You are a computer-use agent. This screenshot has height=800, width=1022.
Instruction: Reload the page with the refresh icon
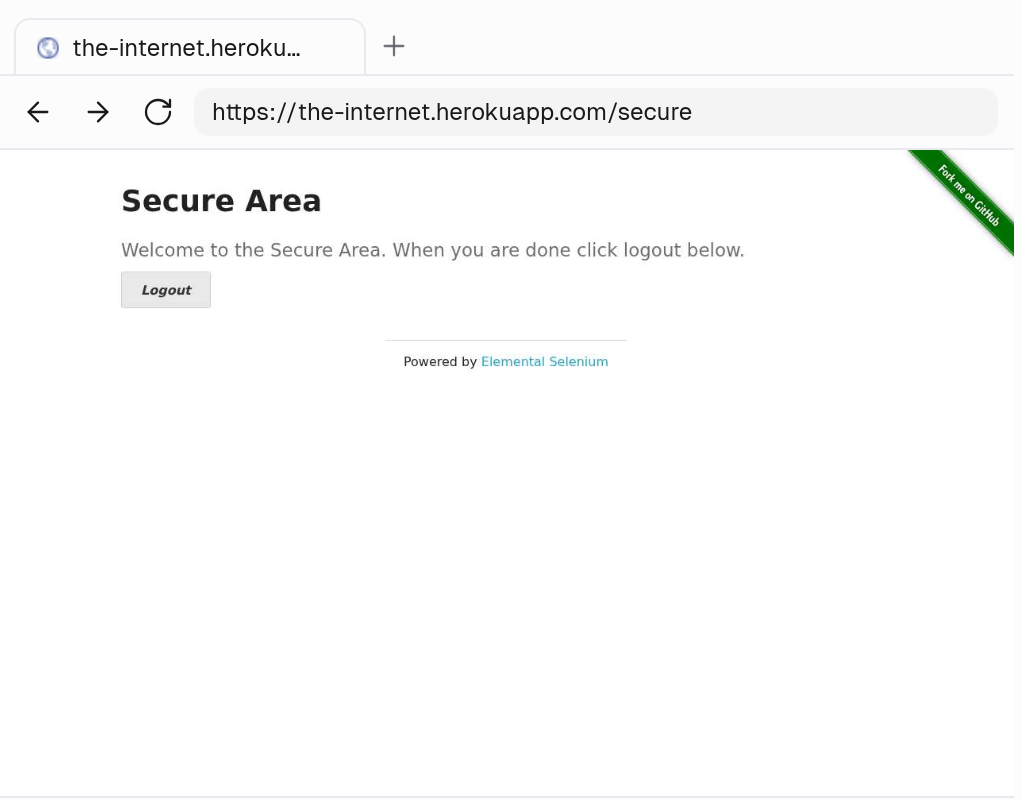pos(158,112)
